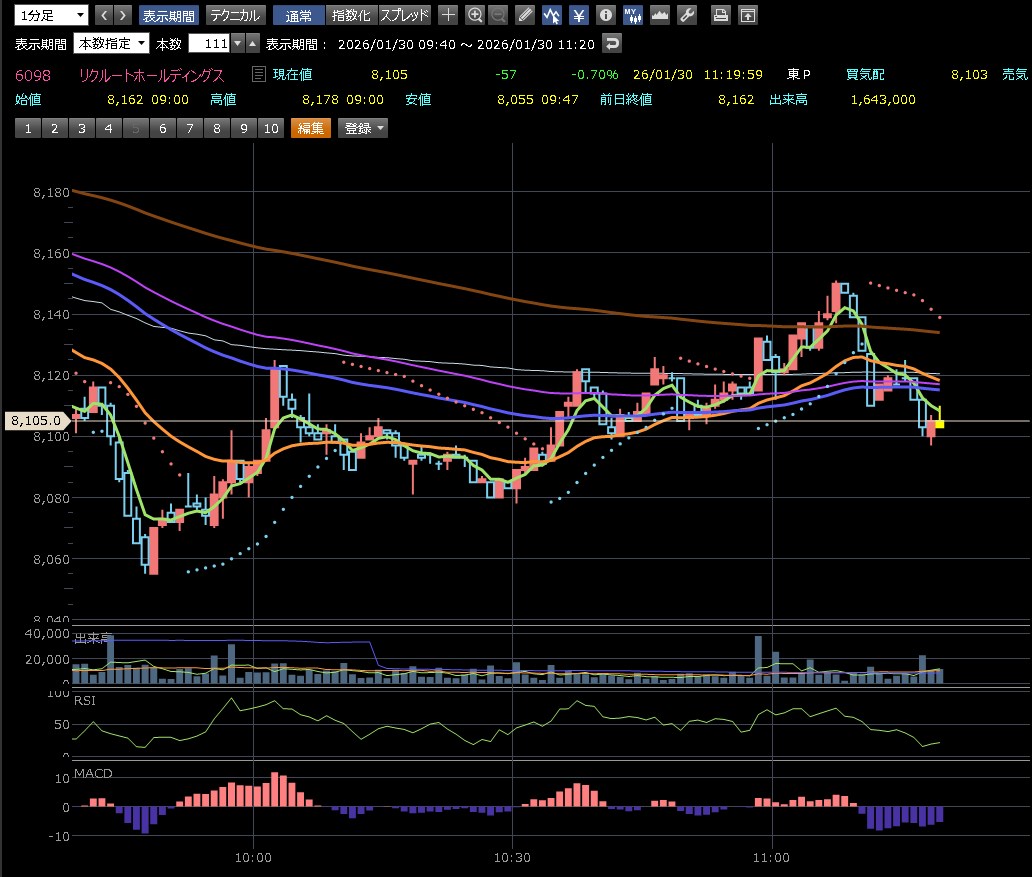The image size is (1032, 877).
Task: Click the zoom in magnifier icon
Action: coord(475,15)
